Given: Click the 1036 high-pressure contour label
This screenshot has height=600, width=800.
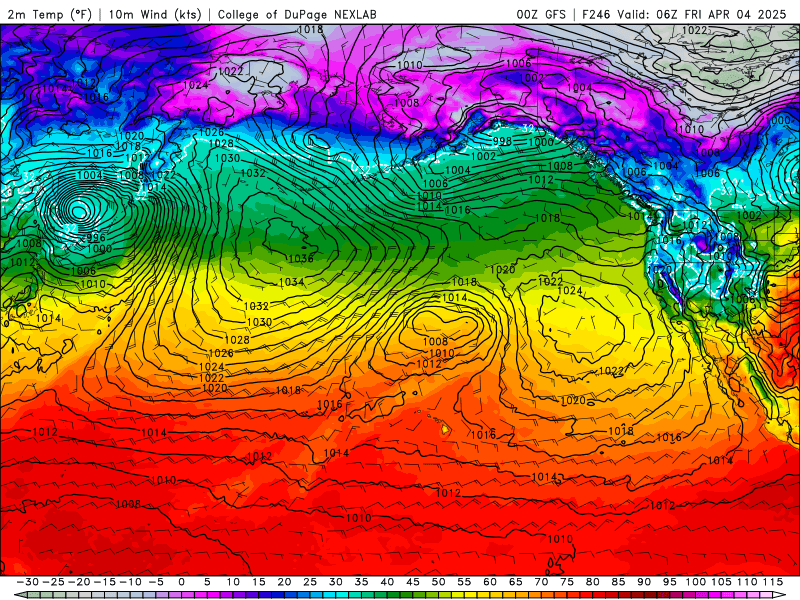Looking at the screenshot, I should click(301, 259).
